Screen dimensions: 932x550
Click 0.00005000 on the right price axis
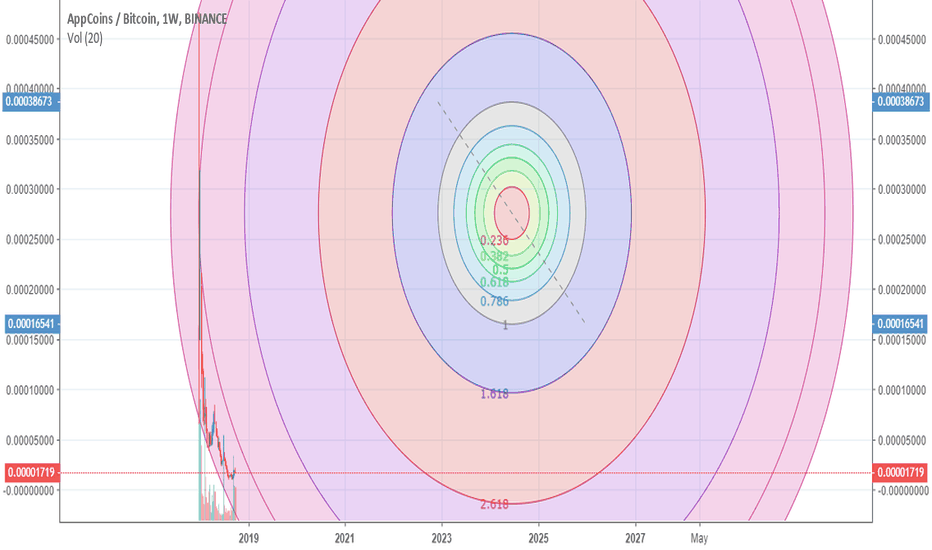pyautogui.click(x=902, y=441)
